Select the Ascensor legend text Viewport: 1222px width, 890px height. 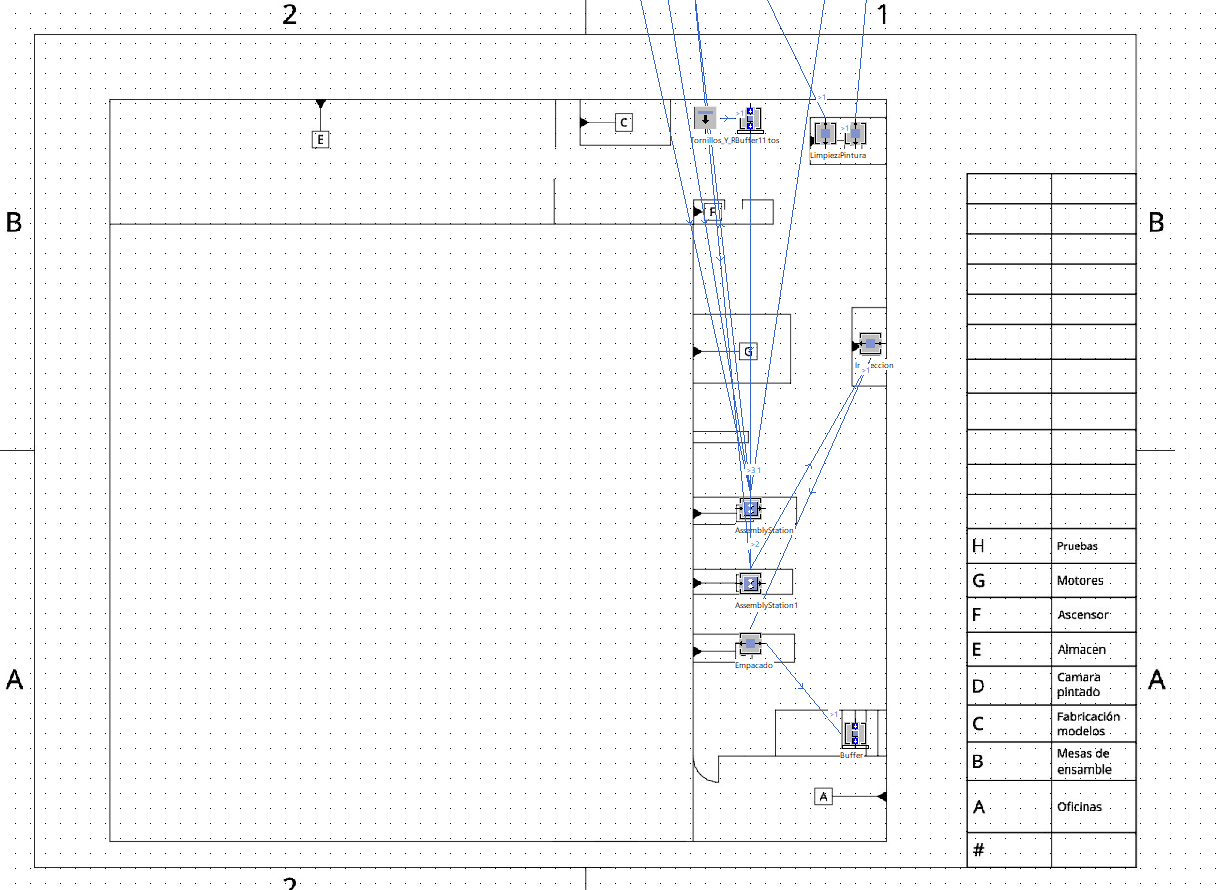pos(1083,615)
